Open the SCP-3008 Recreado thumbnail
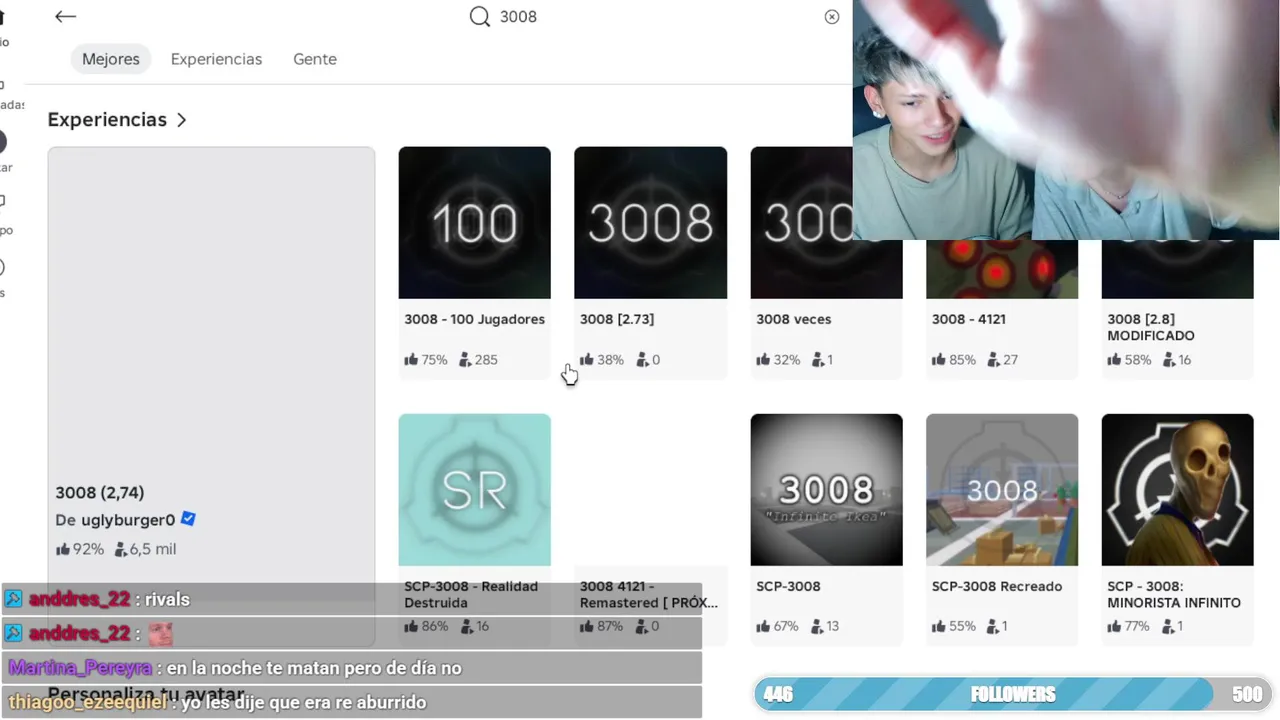Viewport: 1280px width, 720px height. pyautogui.click(x=1002, y=490)
